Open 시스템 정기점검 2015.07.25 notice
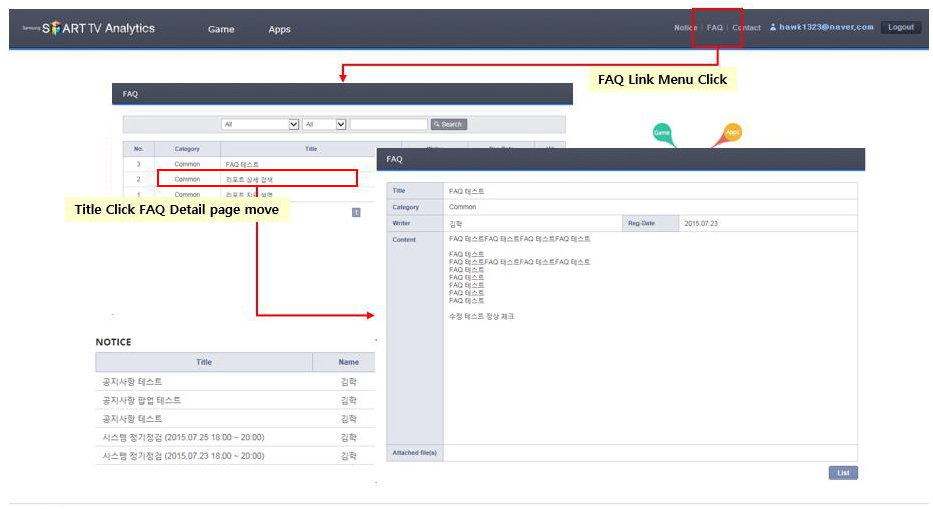The image size is (933, 509). (183, 437)
